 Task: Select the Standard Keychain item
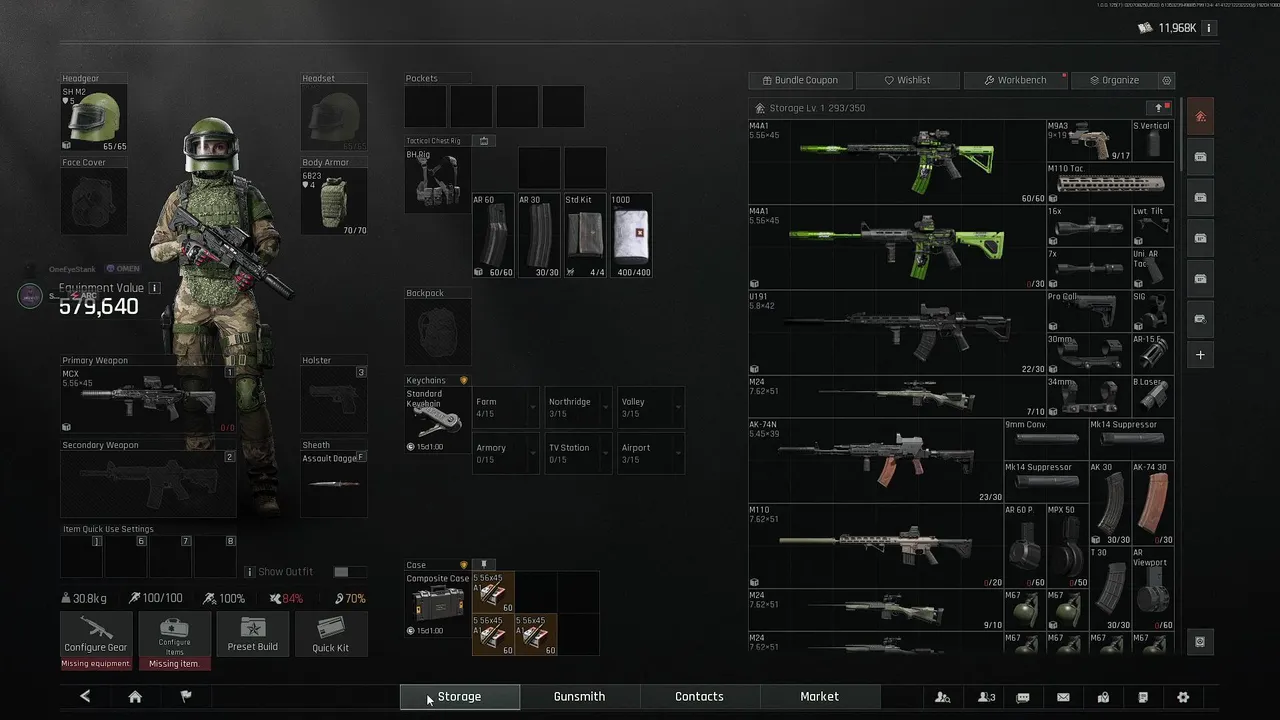pyautogui.click(x=437, y=419)
